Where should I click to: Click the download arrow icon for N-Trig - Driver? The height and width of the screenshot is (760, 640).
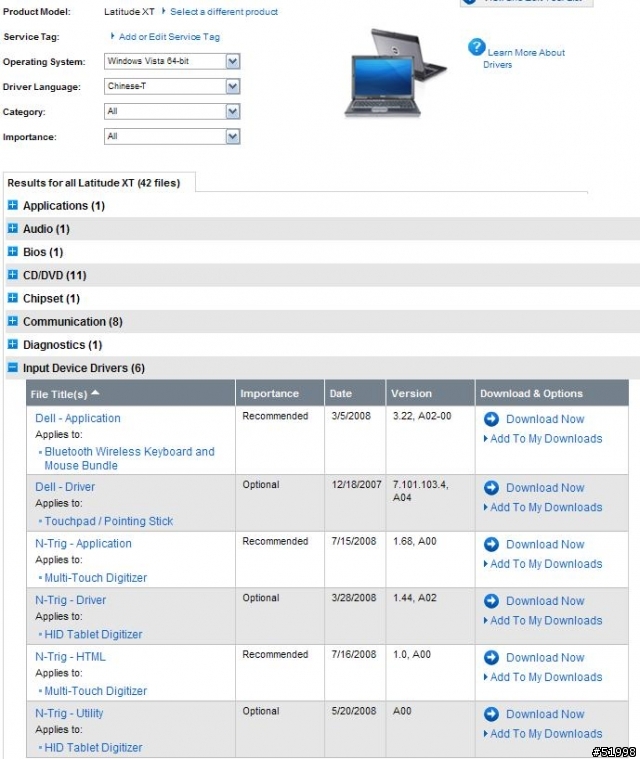(491, 602)
